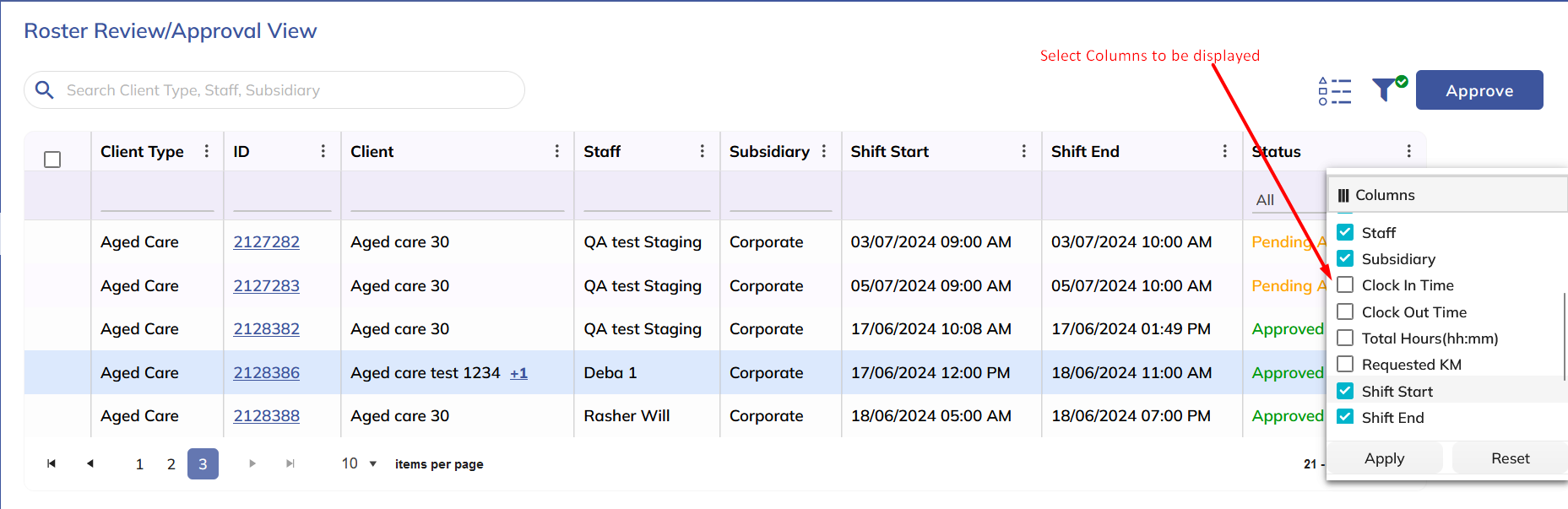Viewport: 1568px width, 509px height.
Task: Enable the Clock In Time checkbox
Action: pyautogui.click(x=1345, y=285)
